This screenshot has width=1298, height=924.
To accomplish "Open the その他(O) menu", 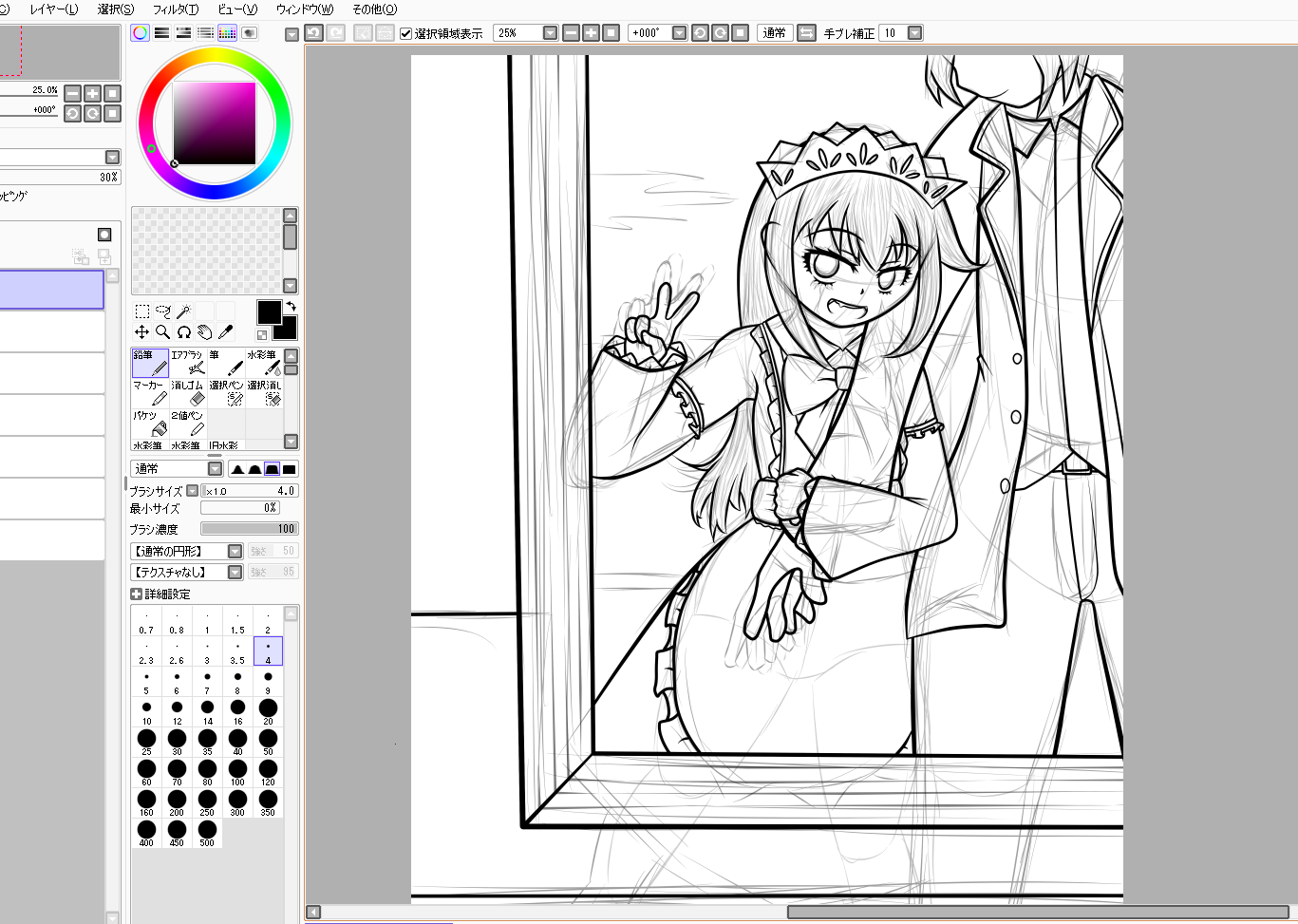I will [375, 9].
